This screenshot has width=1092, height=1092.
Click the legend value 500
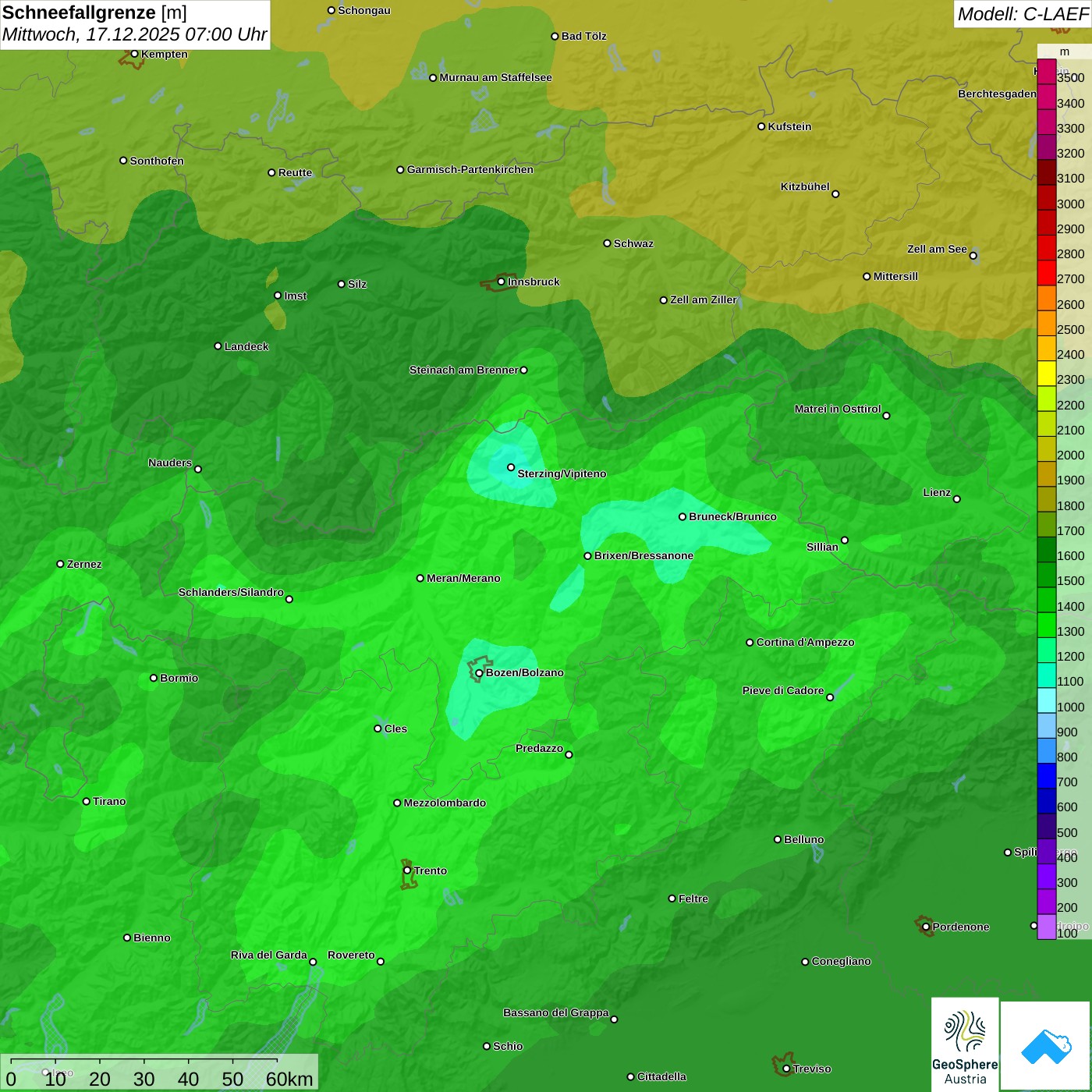(x=1067, y=832)
